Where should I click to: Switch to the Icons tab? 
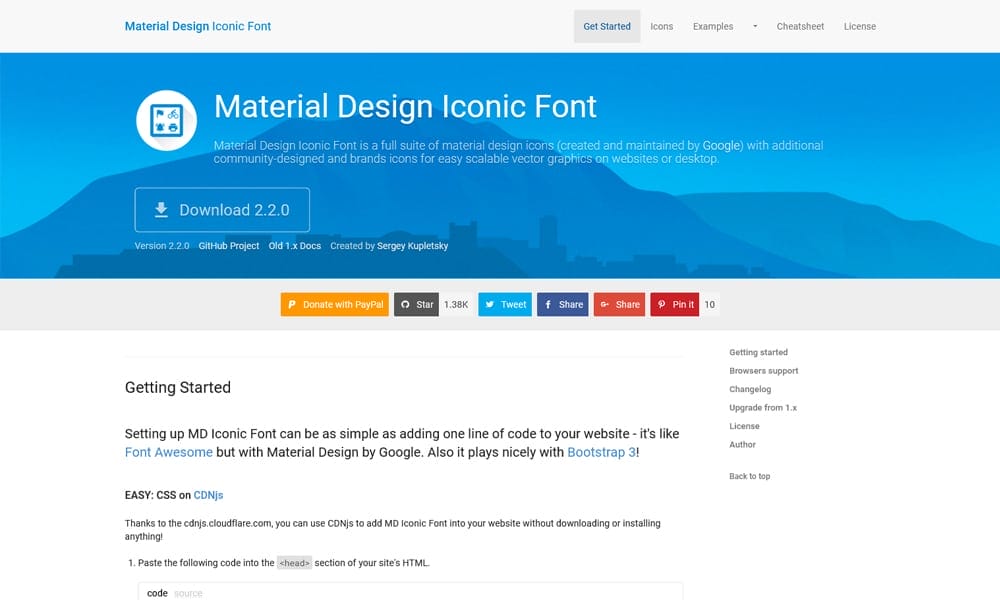pos(661,26)
